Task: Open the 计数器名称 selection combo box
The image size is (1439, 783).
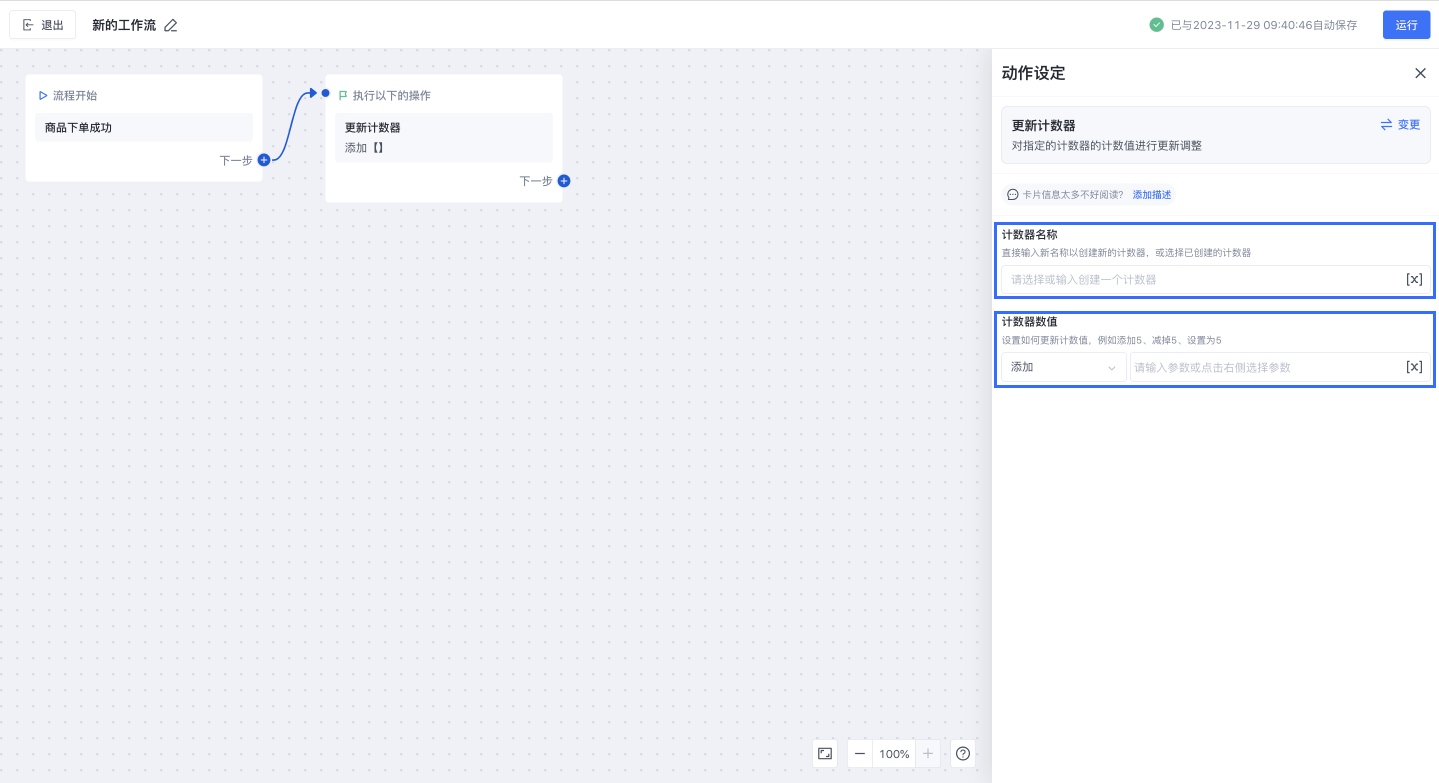Action: click(1200, 280)
